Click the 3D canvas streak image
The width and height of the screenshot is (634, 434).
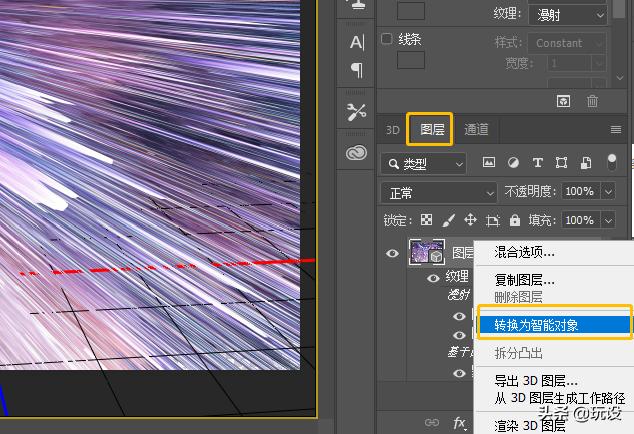(x=150, y=185)
